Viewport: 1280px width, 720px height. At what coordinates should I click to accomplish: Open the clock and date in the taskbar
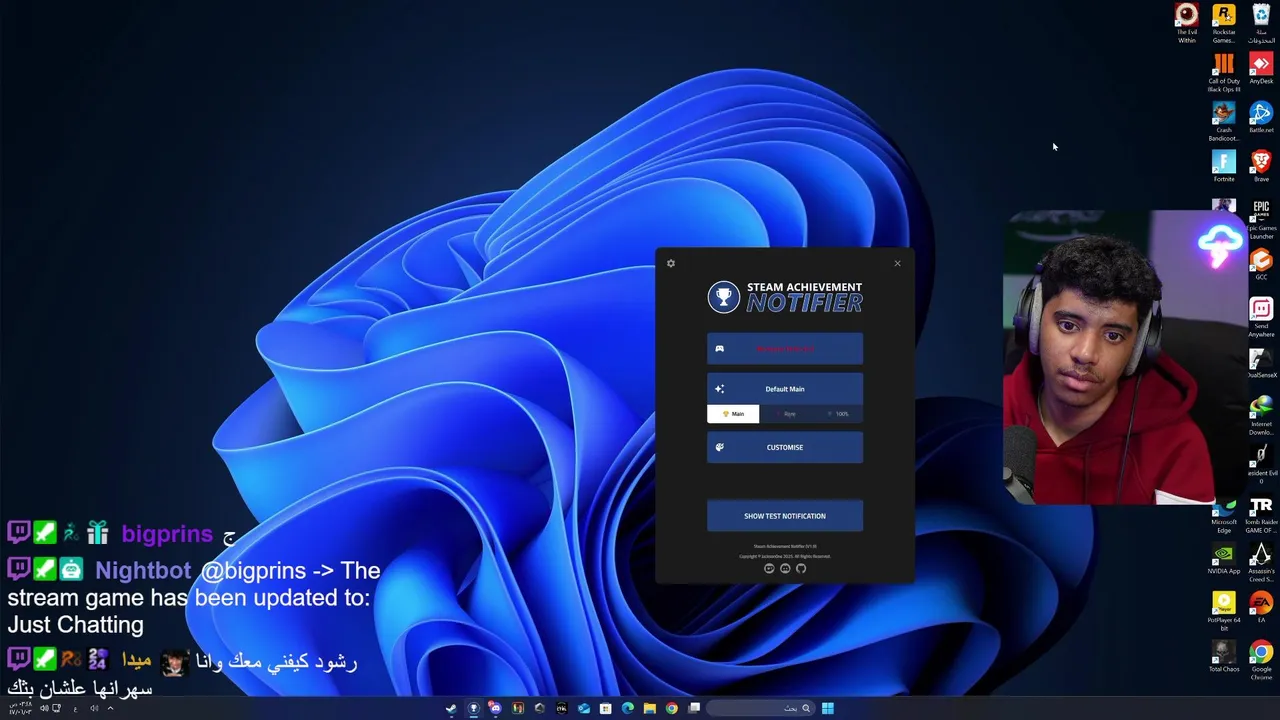[20, 708]
